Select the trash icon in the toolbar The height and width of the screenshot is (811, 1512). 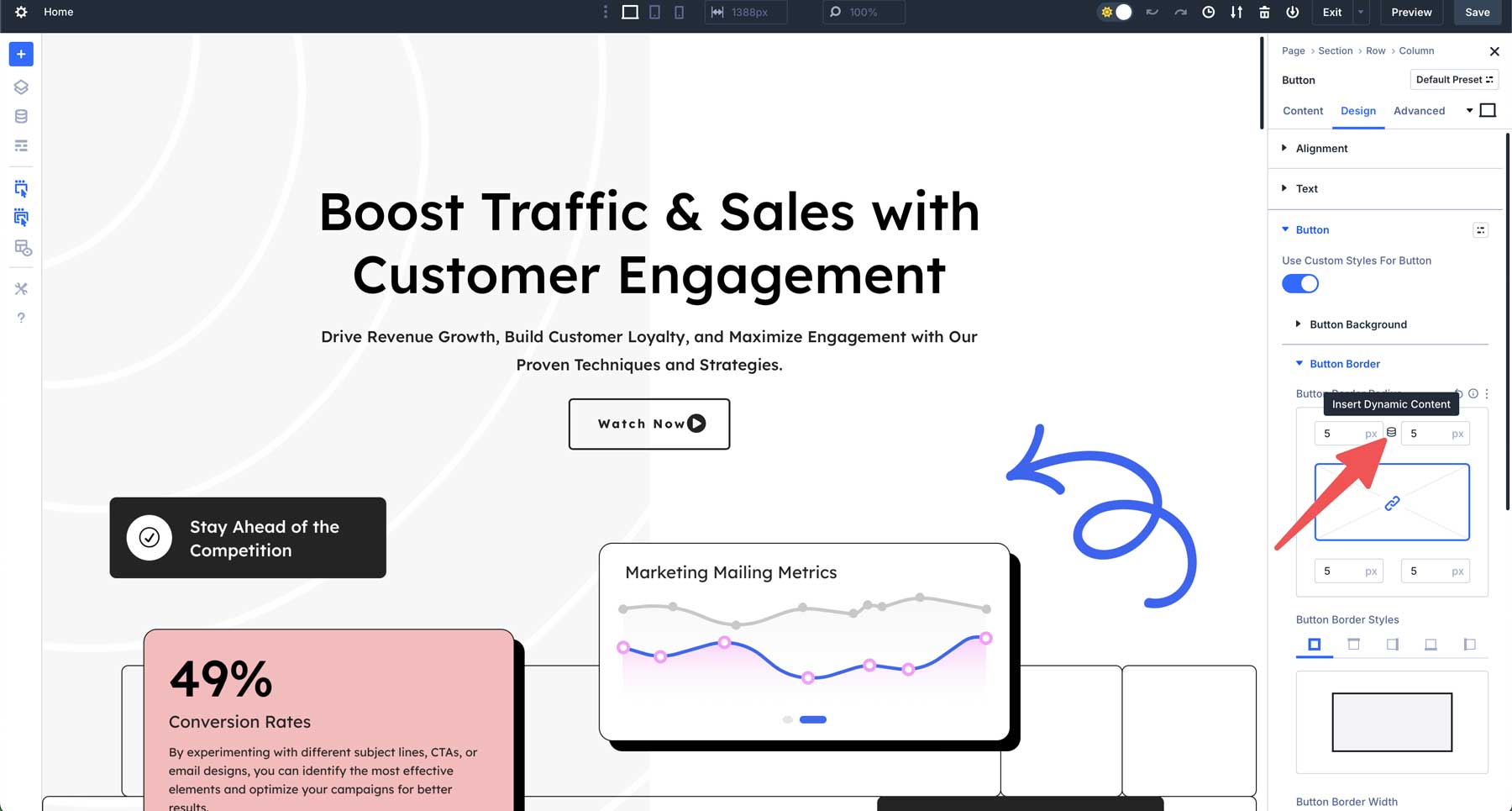pos(1264,13)
